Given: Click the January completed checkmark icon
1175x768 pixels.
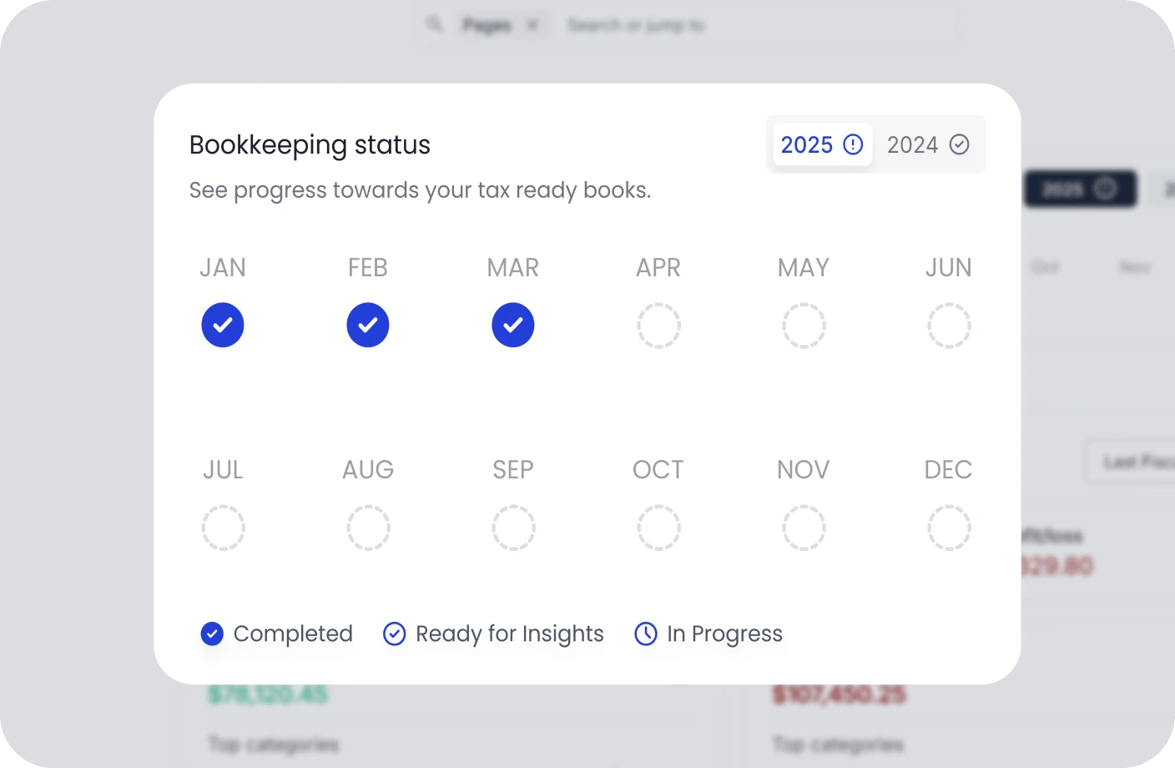Looking at the screenshot, I should point(223,325).
